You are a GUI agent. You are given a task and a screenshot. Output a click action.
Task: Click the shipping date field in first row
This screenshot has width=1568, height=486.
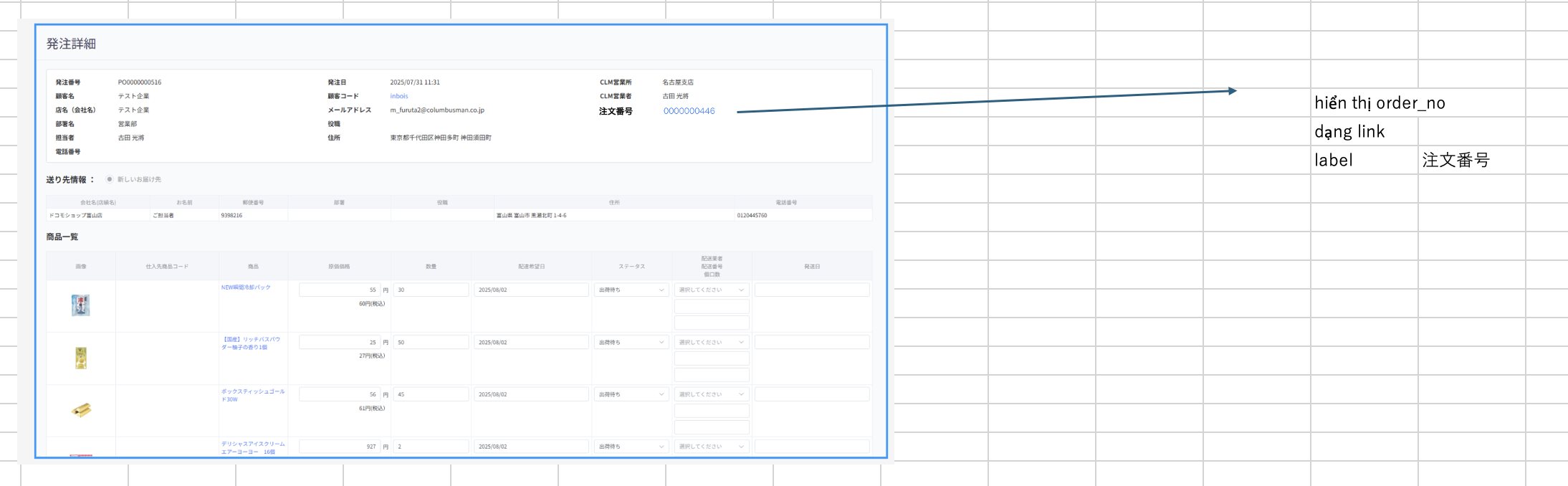tap(811, 290)
